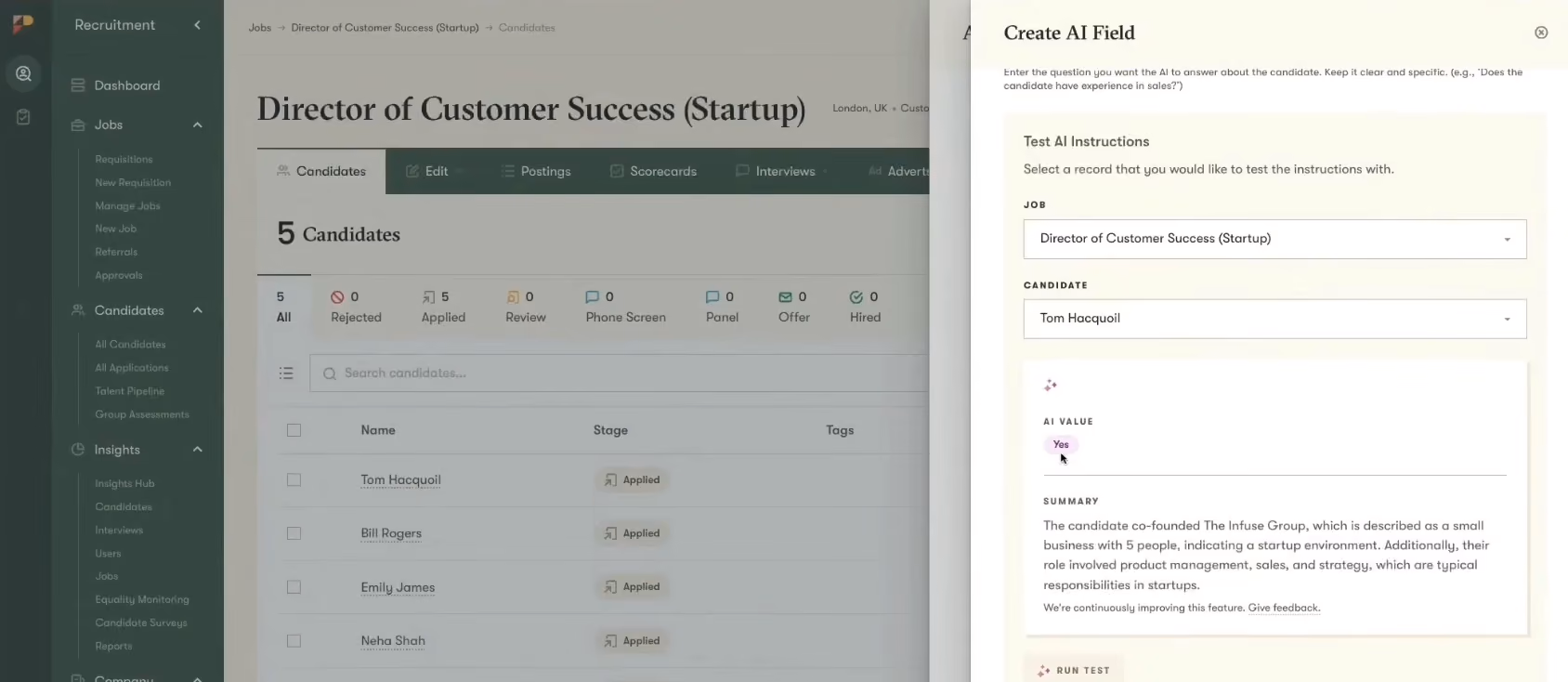Click Applied badge for Bill Rogers

632,533
